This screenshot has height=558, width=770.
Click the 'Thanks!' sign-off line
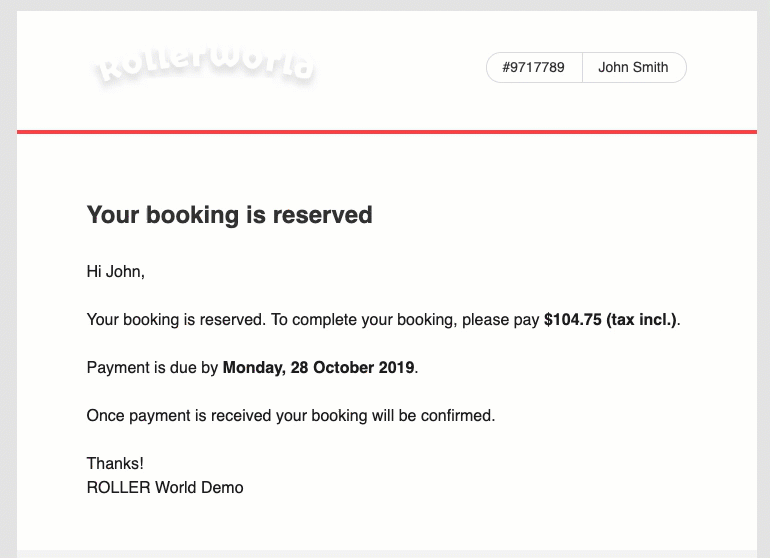coord(115,463)
